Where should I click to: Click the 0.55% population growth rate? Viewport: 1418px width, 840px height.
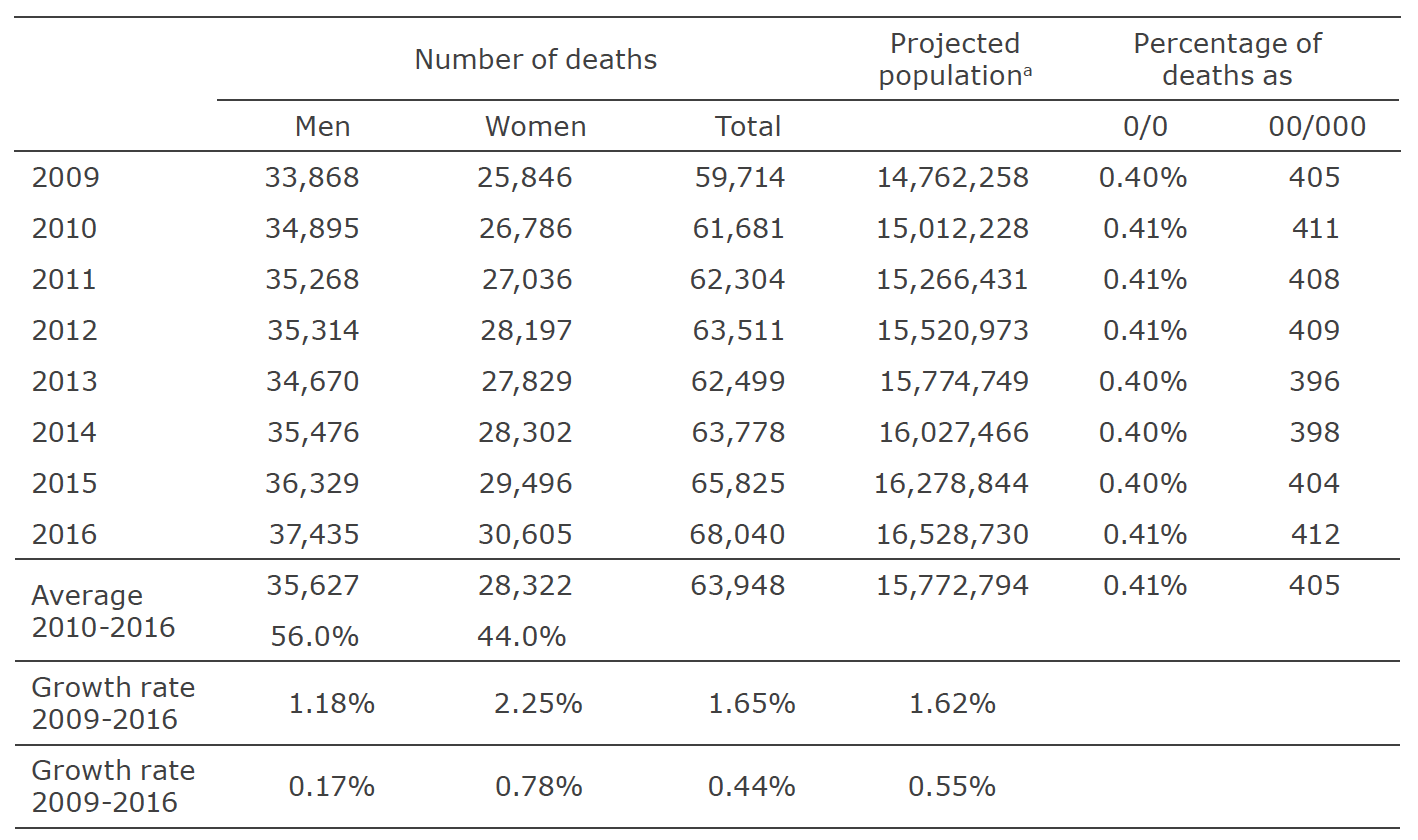point(951,787)
